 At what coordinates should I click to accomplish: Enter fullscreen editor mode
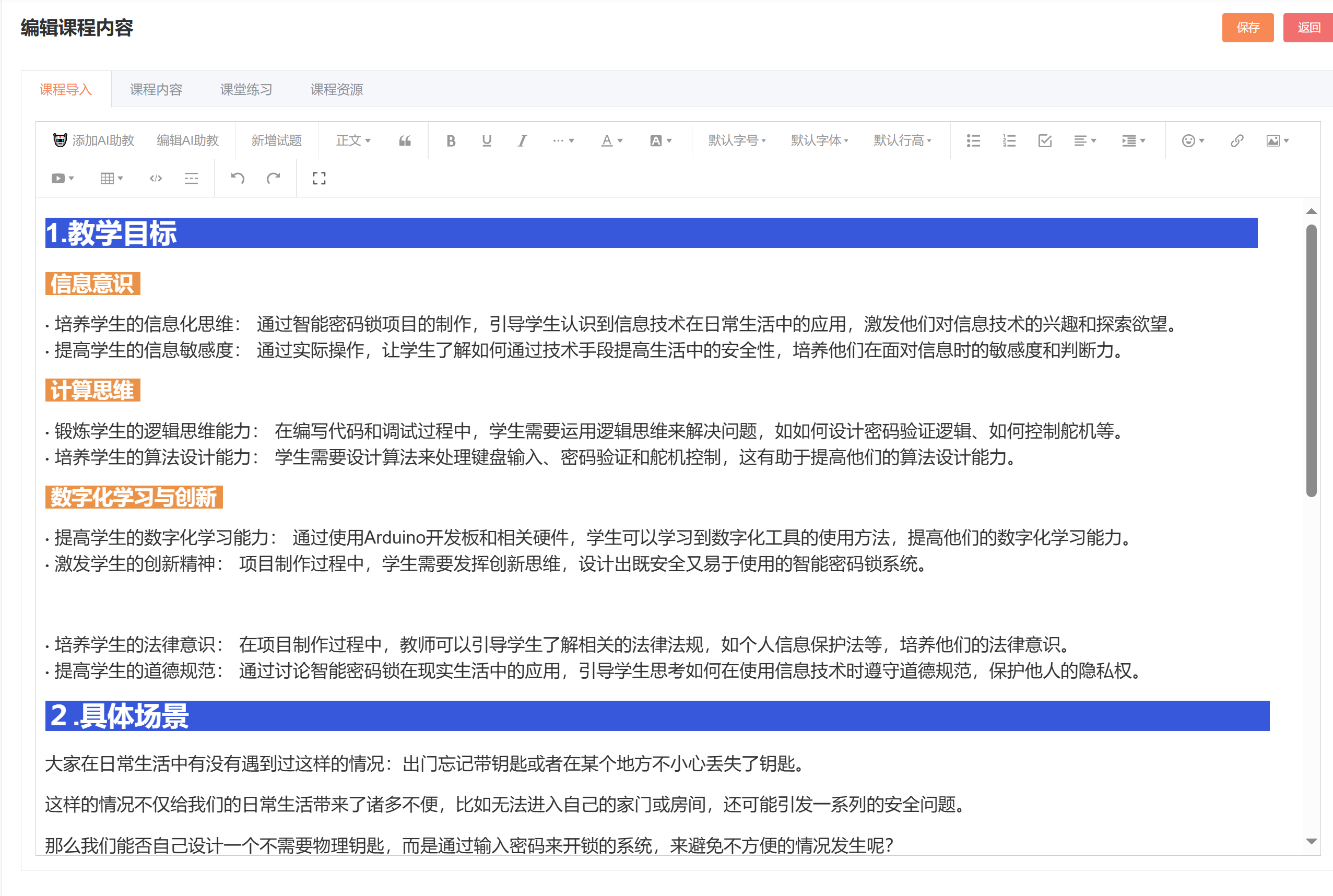pyautogui.click(x=320, y=178)
